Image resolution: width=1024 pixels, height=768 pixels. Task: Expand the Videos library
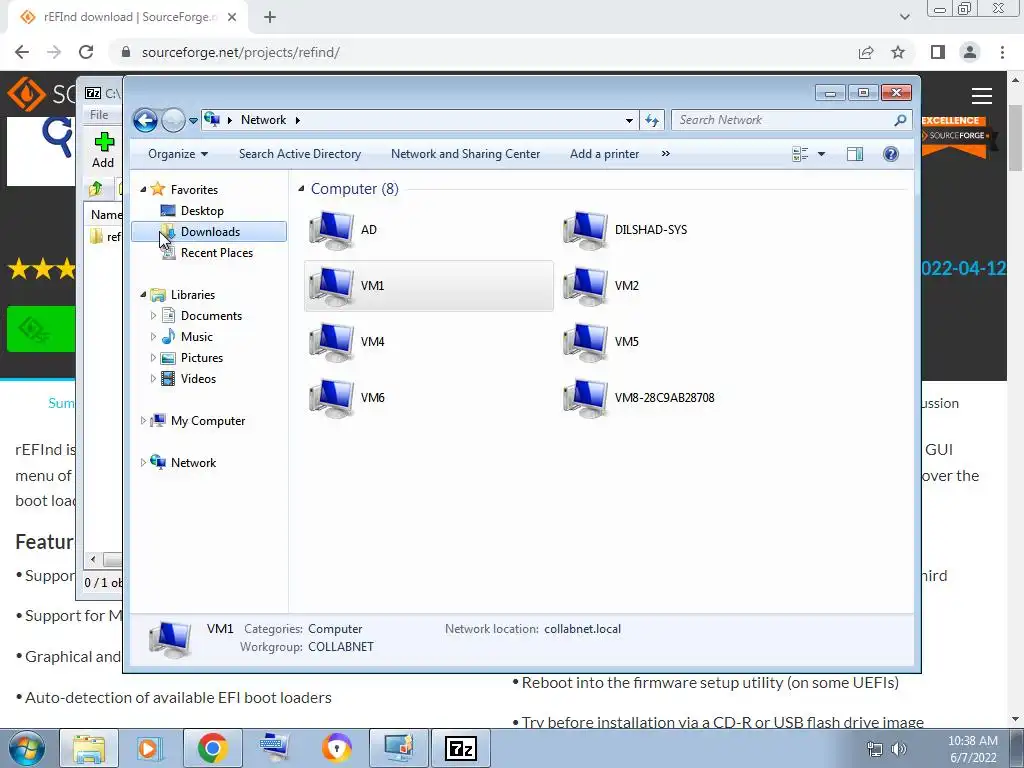[153, 379]
